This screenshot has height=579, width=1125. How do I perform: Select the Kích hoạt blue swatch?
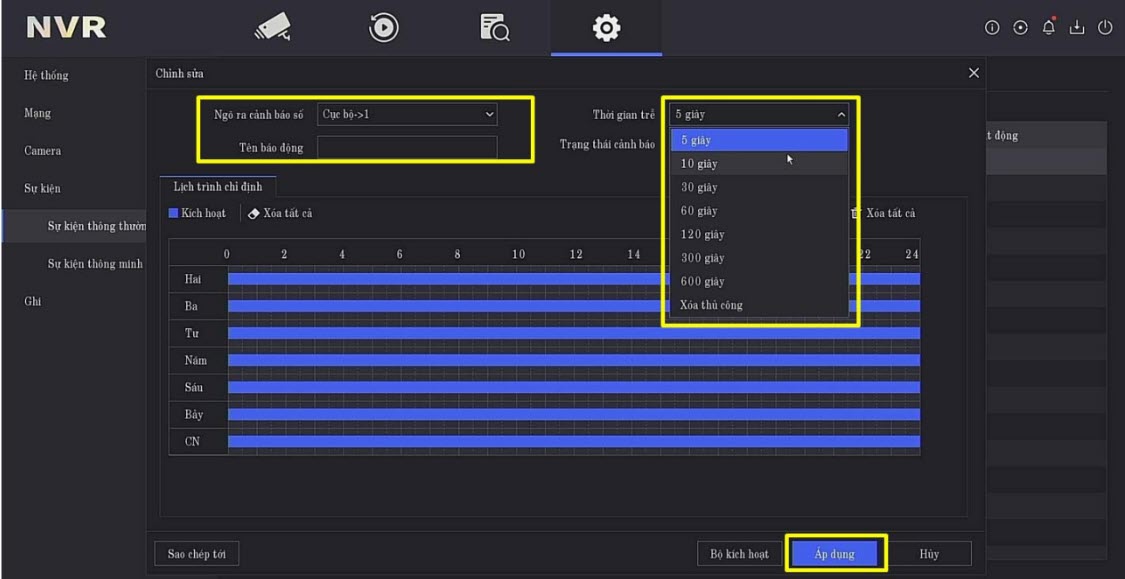point(174,213)
